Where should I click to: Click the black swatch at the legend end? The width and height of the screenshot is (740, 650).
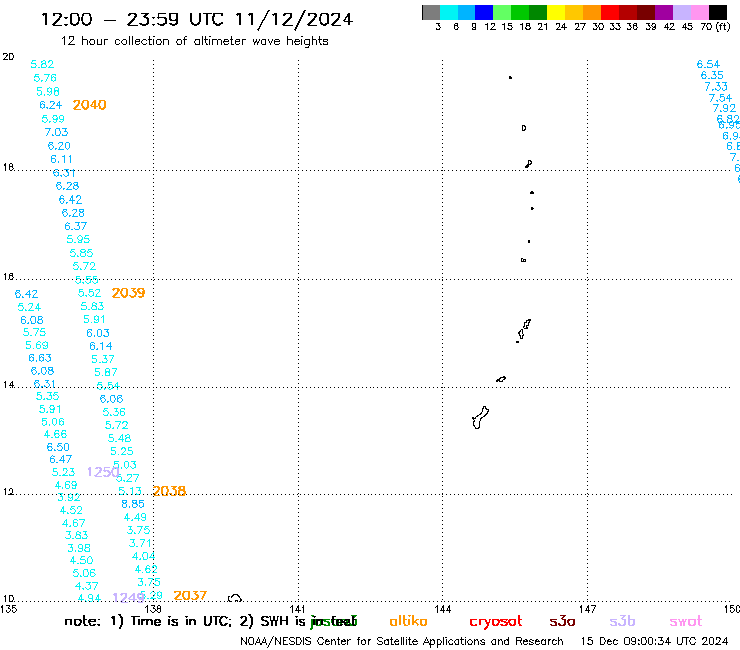point(717,12)
